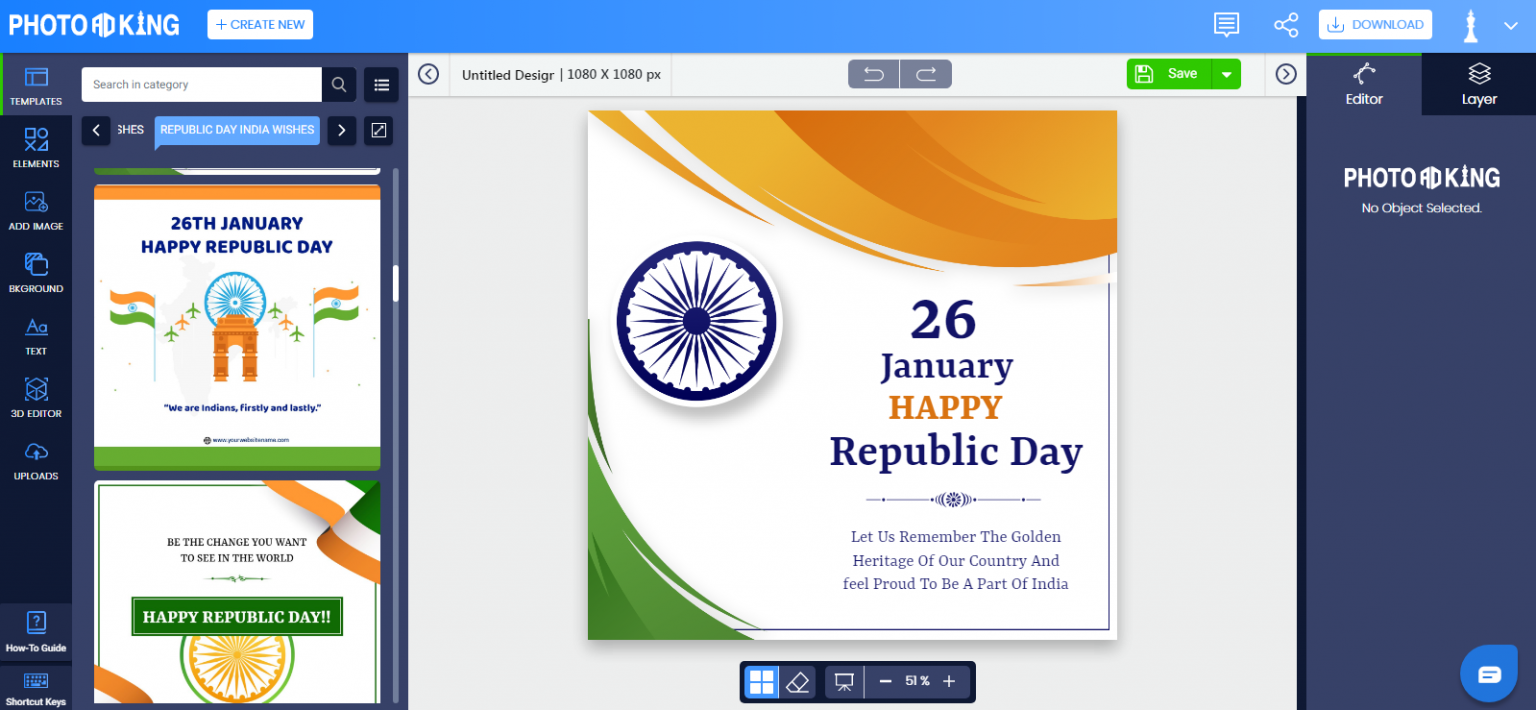Open the Share icon in the top bar
This screenshot has width=1536, height=710.
(x=1286, y=24)
